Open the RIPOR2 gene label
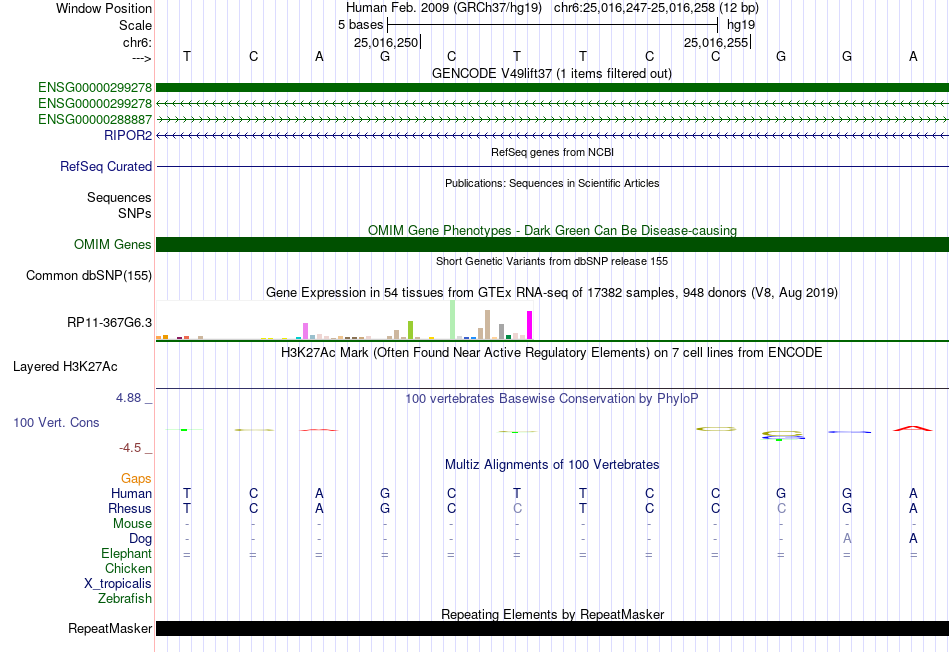This screenshot has width=950, height=652. (x=128, y=135)
